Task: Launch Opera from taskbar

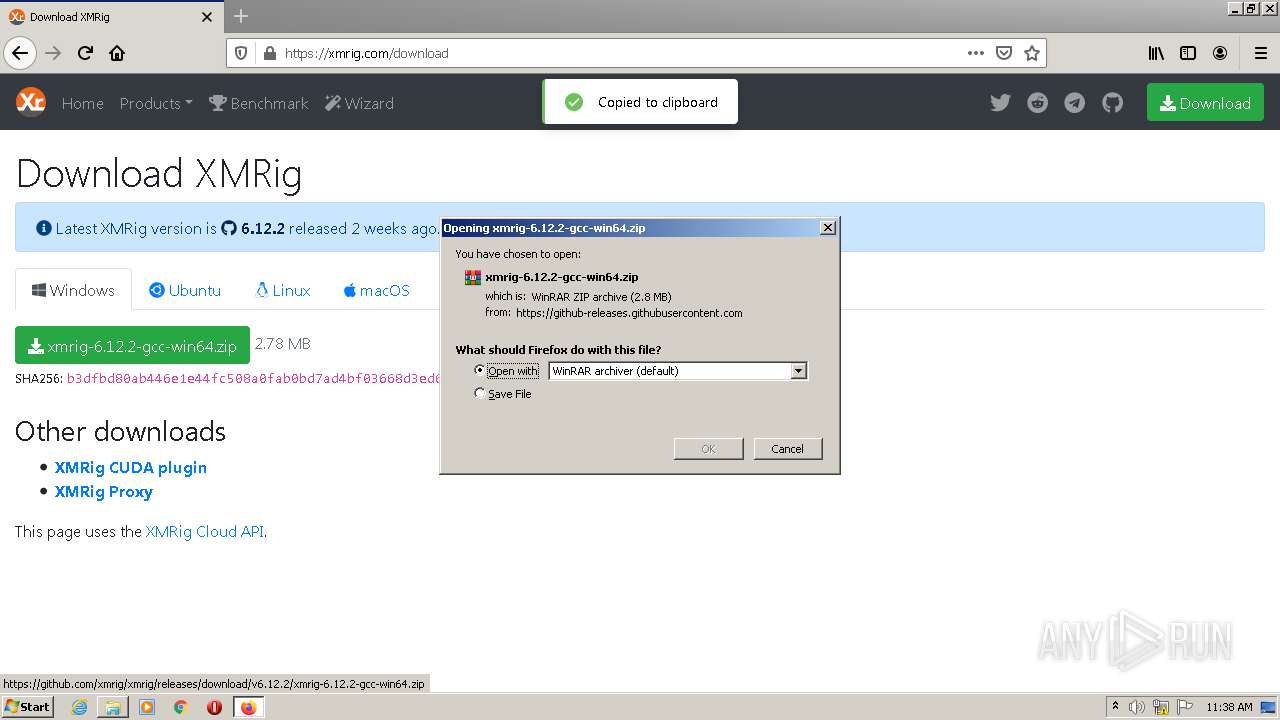Action: (214, 707)
